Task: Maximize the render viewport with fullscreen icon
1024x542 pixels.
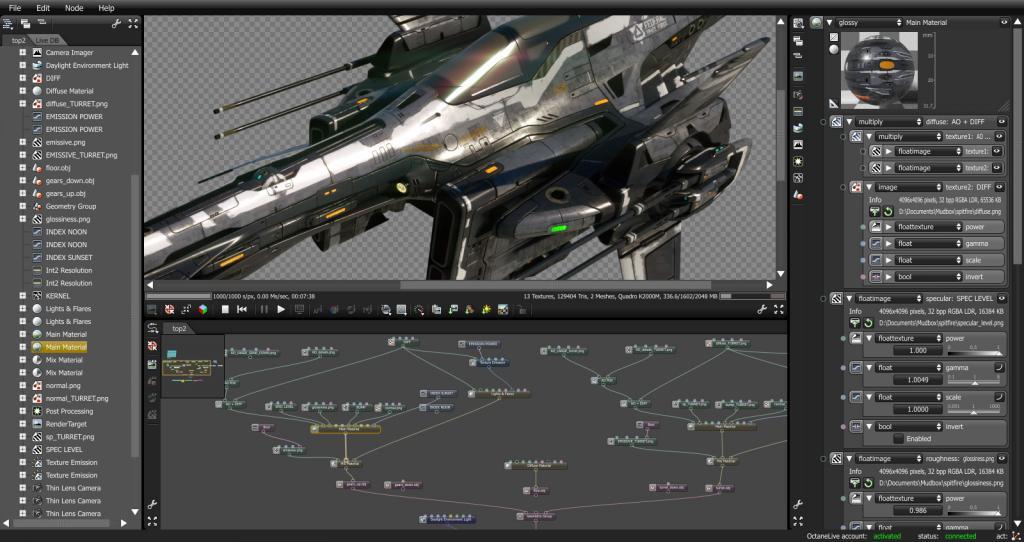Action: point(778,310)
